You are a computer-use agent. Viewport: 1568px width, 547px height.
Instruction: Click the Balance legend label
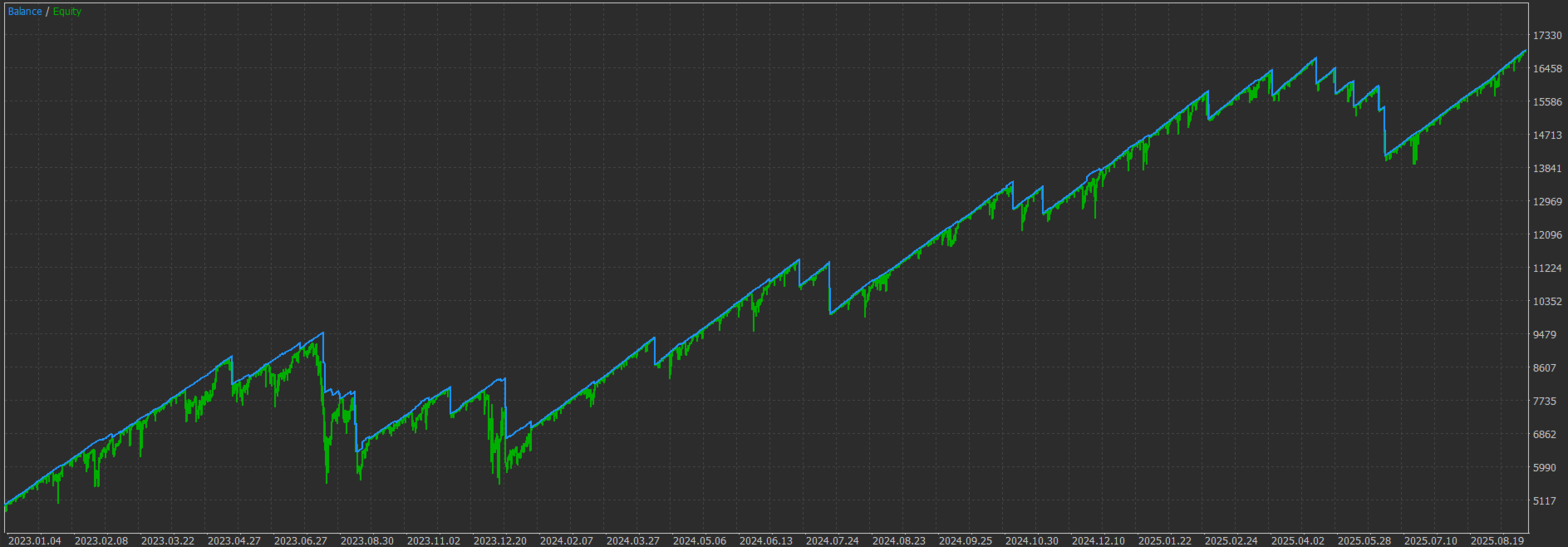(25, 12)
